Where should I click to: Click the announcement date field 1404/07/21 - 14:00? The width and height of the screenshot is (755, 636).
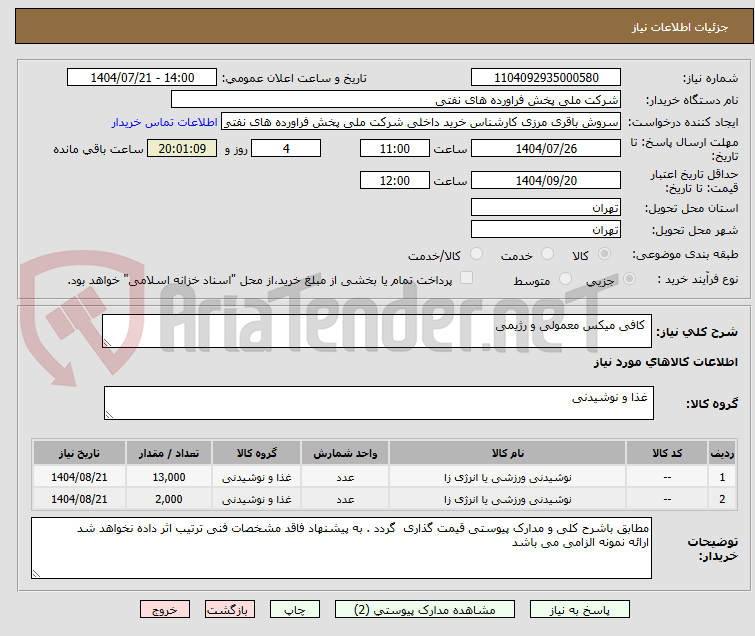point(142,78)
